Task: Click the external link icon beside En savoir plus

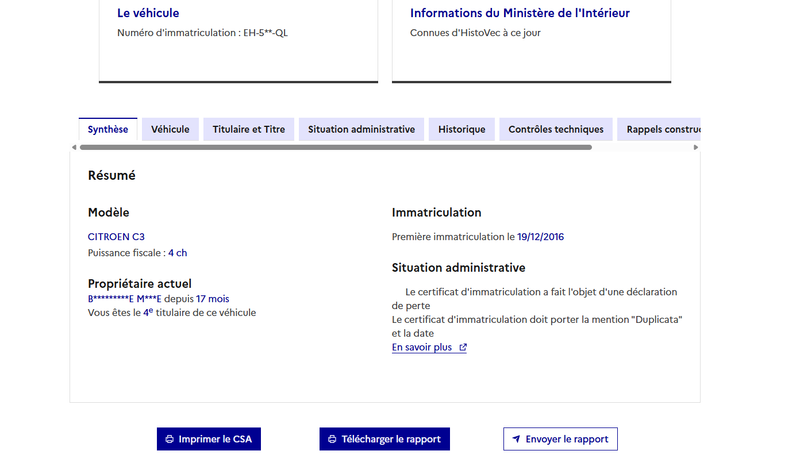Action: tap(463, 347)
